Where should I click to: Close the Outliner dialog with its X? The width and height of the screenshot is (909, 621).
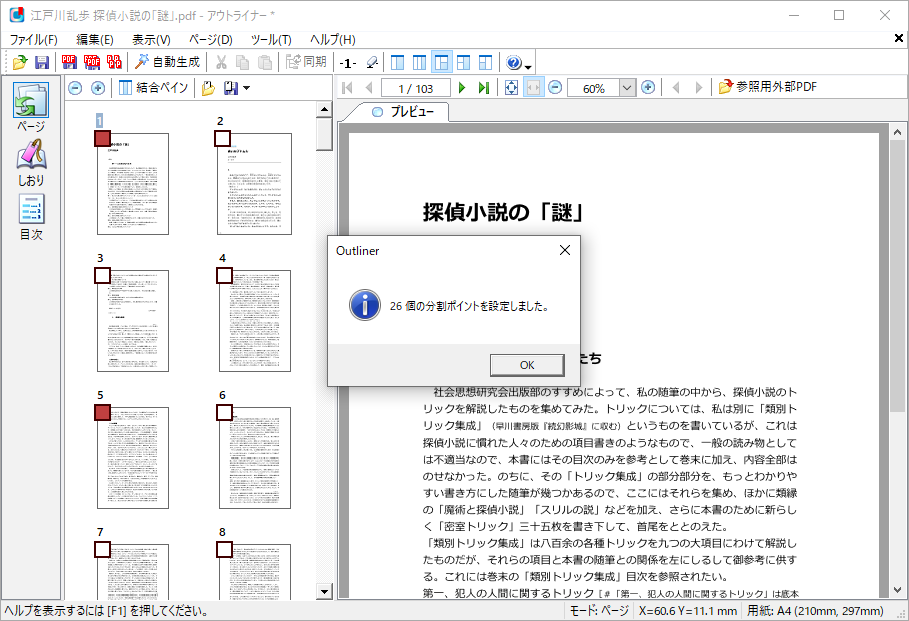(x=565, y=250)
